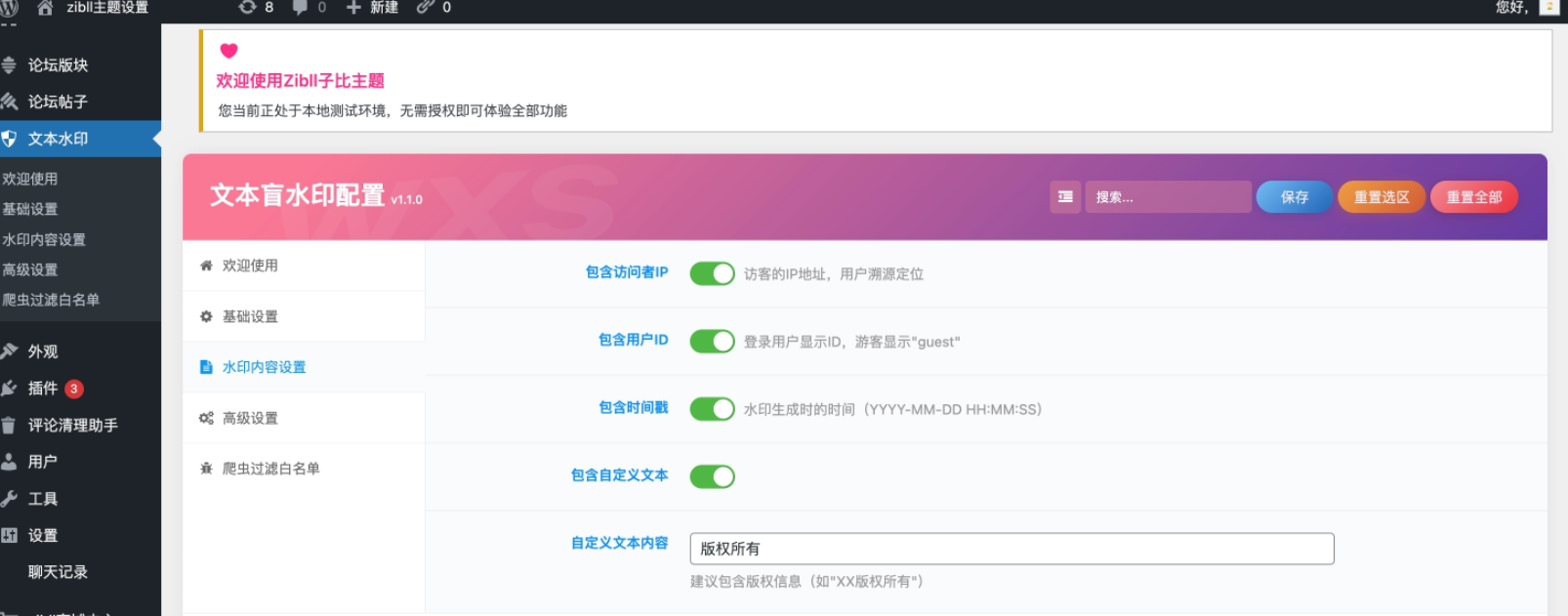This screenshot has width=1568, height=616.
Task: Click the 重置选区 button
Action: pos(1381,197)
